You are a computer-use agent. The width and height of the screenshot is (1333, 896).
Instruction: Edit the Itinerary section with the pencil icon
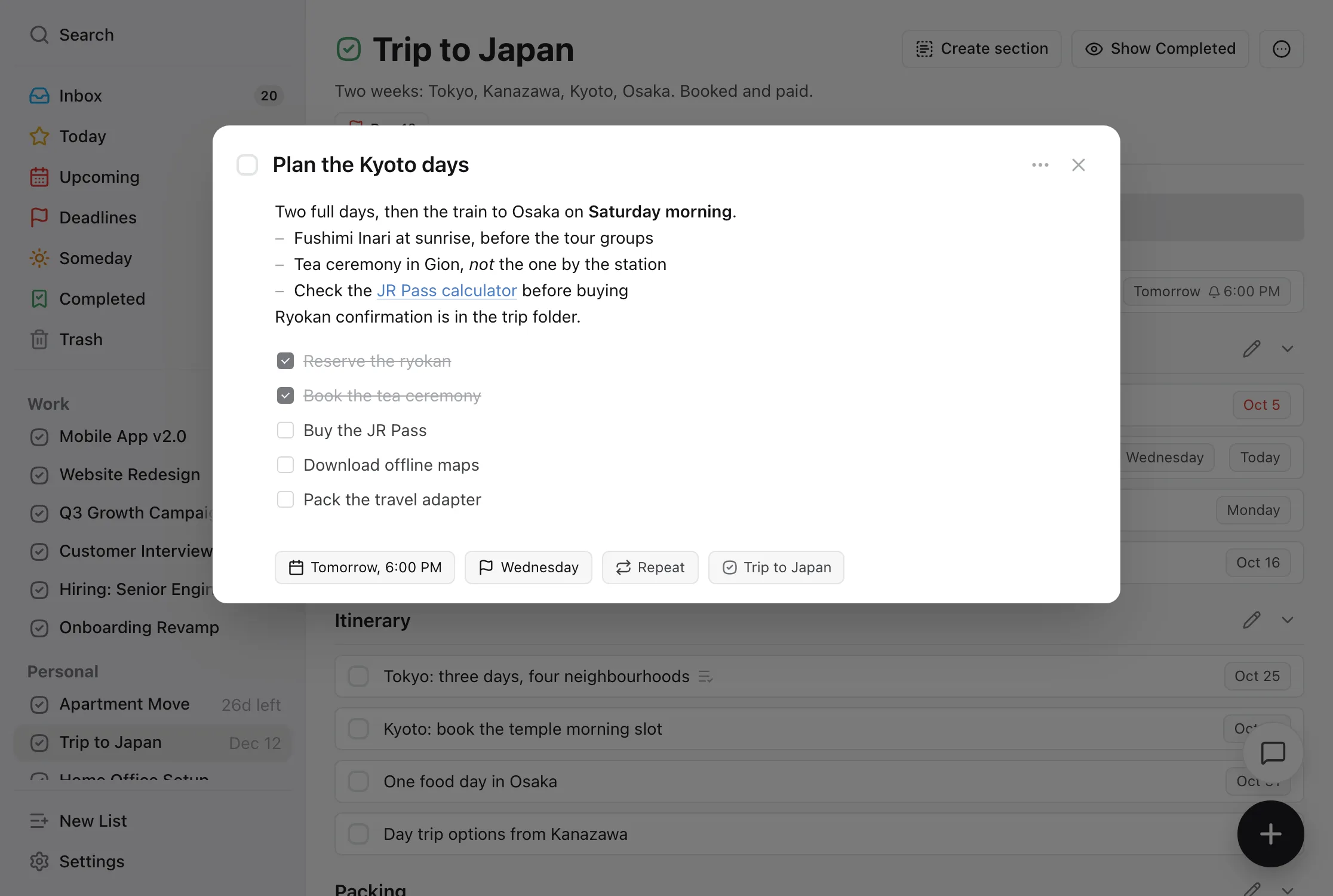[x=1251, y=620]
